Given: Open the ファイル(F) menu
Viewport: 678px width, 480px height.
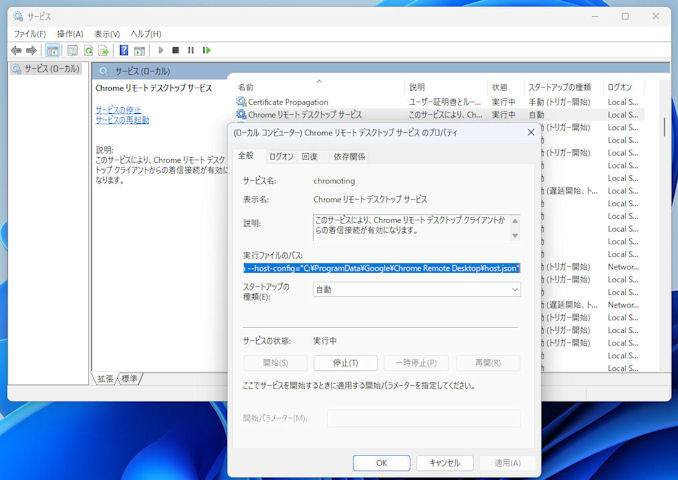Looking at the screenshot, I should click(x=30, y=34).
